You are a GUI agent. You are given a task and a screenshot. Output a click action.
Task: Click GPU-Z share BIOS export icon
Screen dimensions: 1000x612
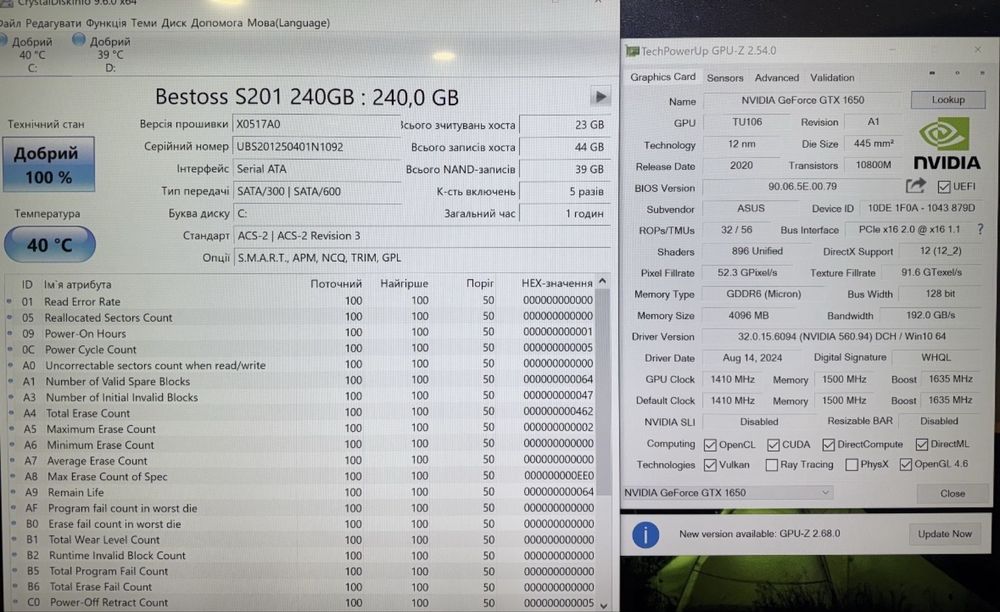click(915, 186)
